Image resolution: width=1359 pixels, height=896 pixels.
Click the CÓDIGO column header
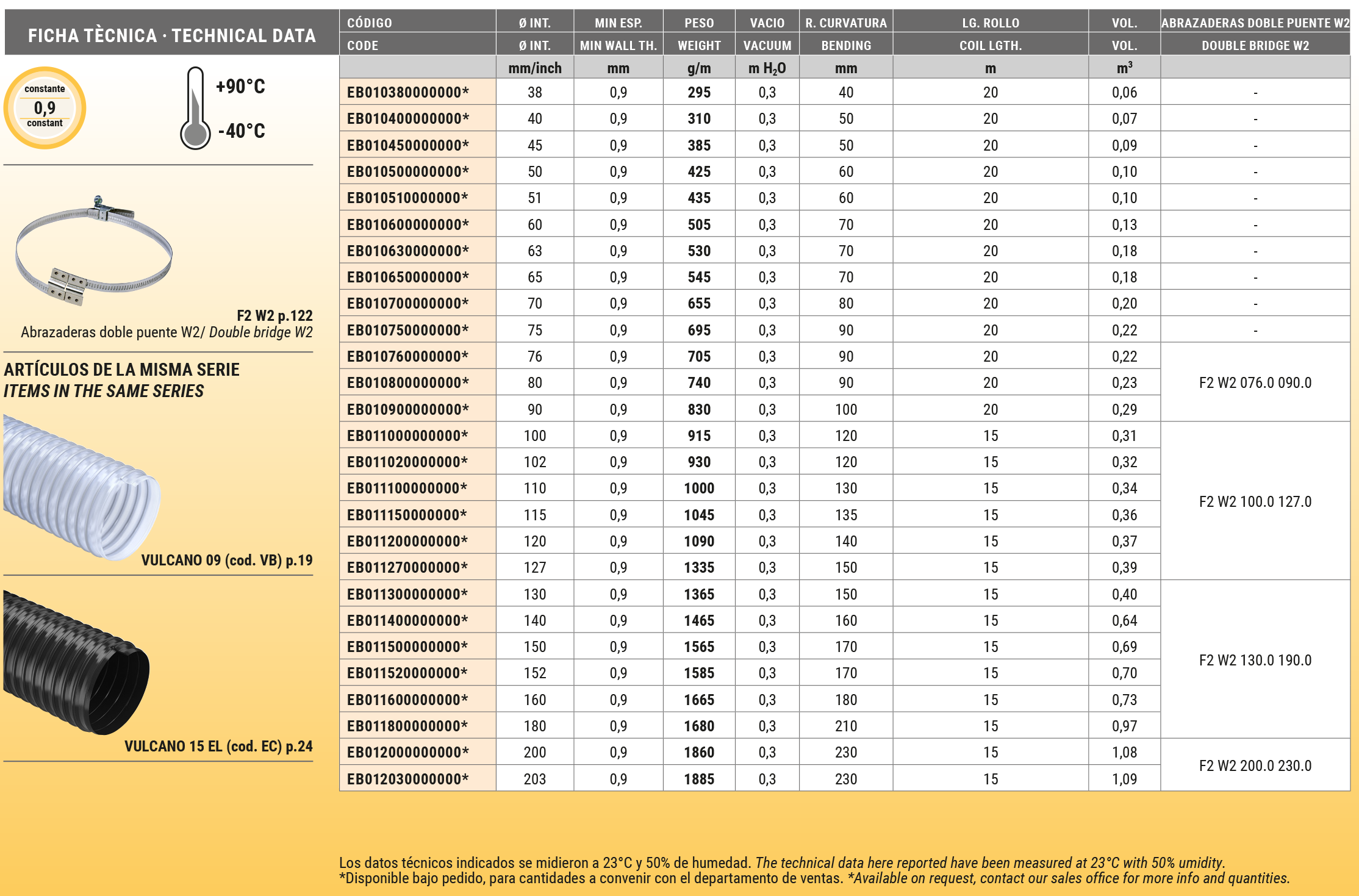pos(370,23)
